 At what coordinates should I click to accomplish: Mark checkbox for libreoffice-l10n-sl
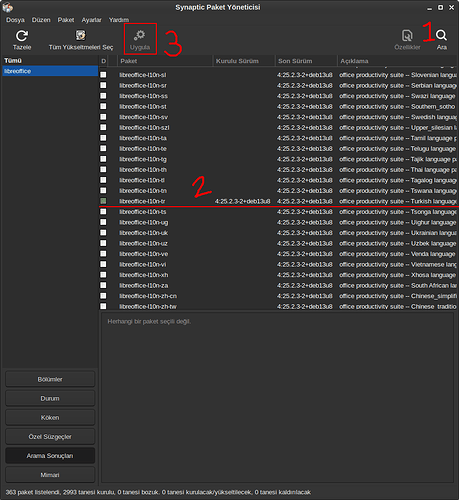[103, 75]
